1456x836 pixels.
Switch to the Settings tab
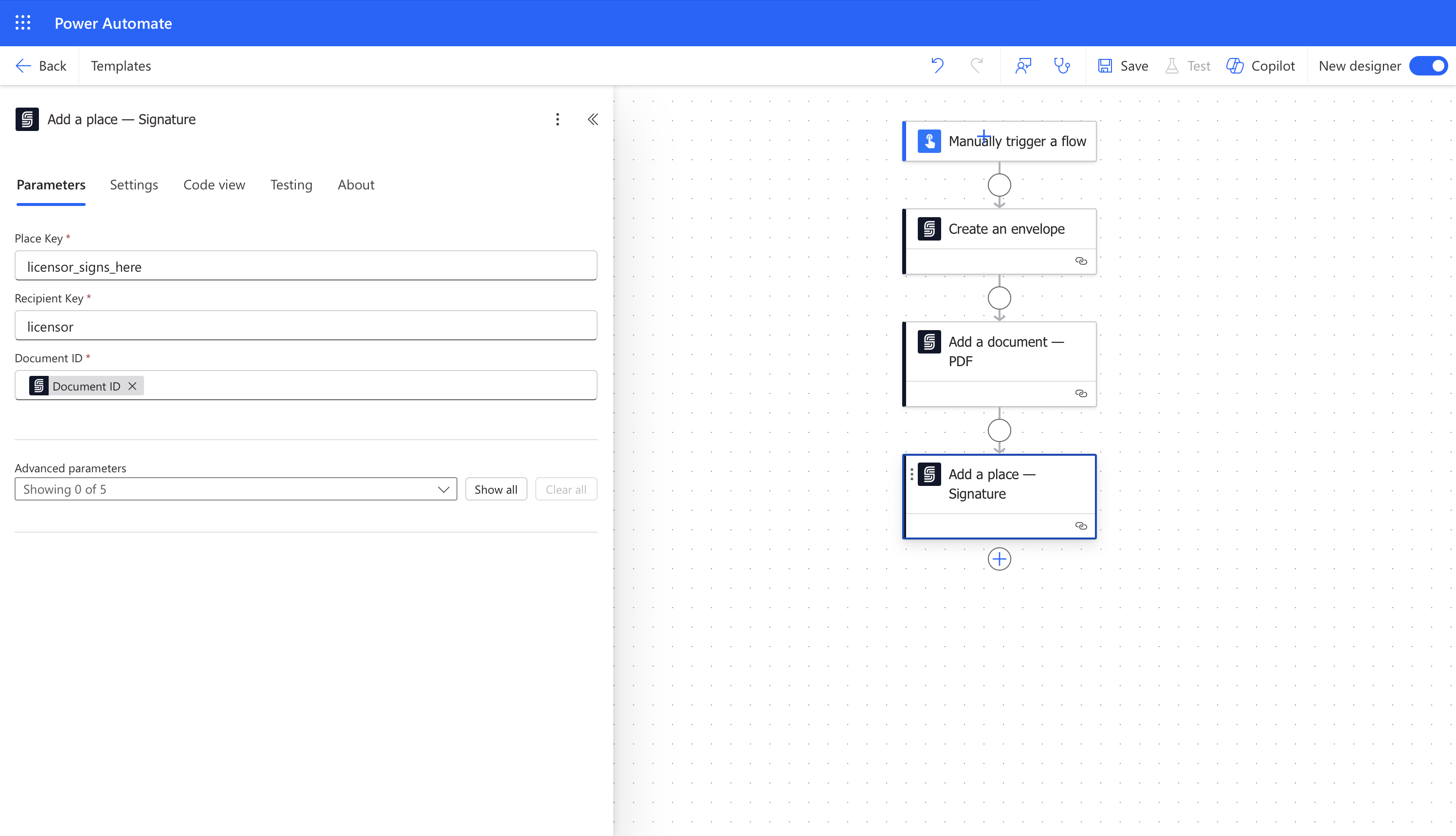(x=134, y=185)
